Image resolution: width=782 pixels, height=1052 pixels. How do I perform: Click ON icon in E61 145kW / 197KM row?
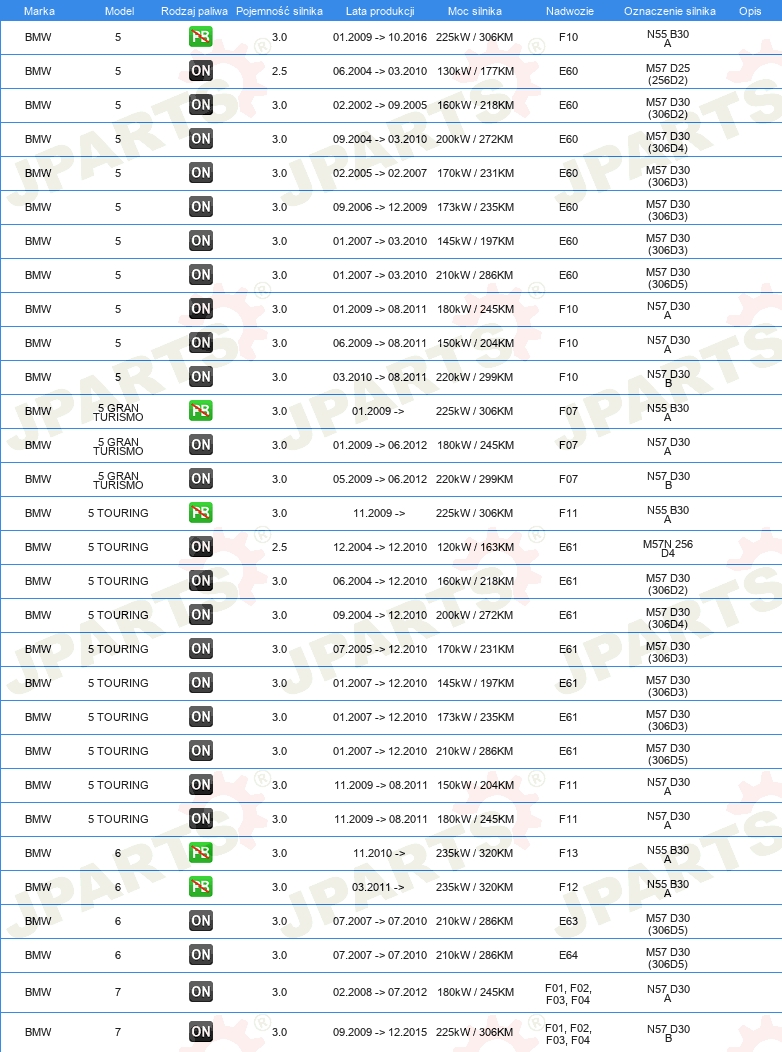[x=201, y=683]
